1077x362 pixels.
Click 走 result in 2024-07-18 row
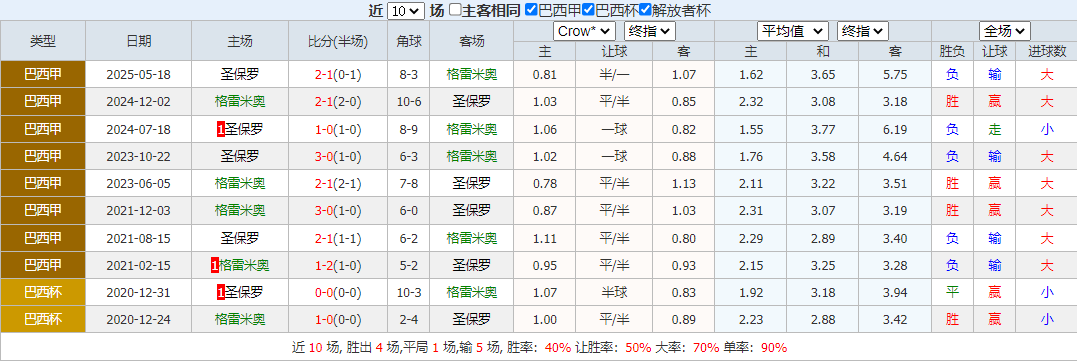pyautogui.click(x=995, y=129)
